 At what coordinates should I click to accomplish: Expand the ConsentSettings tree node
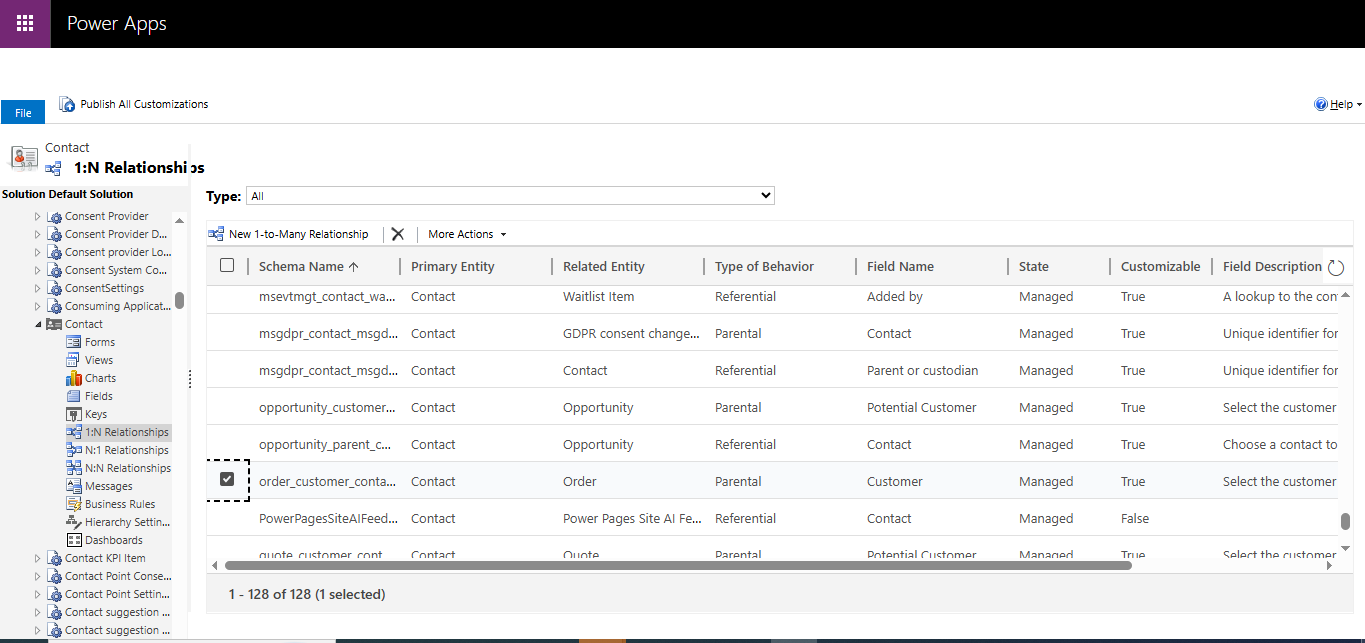pyautogui.click(x=39, y=288)
